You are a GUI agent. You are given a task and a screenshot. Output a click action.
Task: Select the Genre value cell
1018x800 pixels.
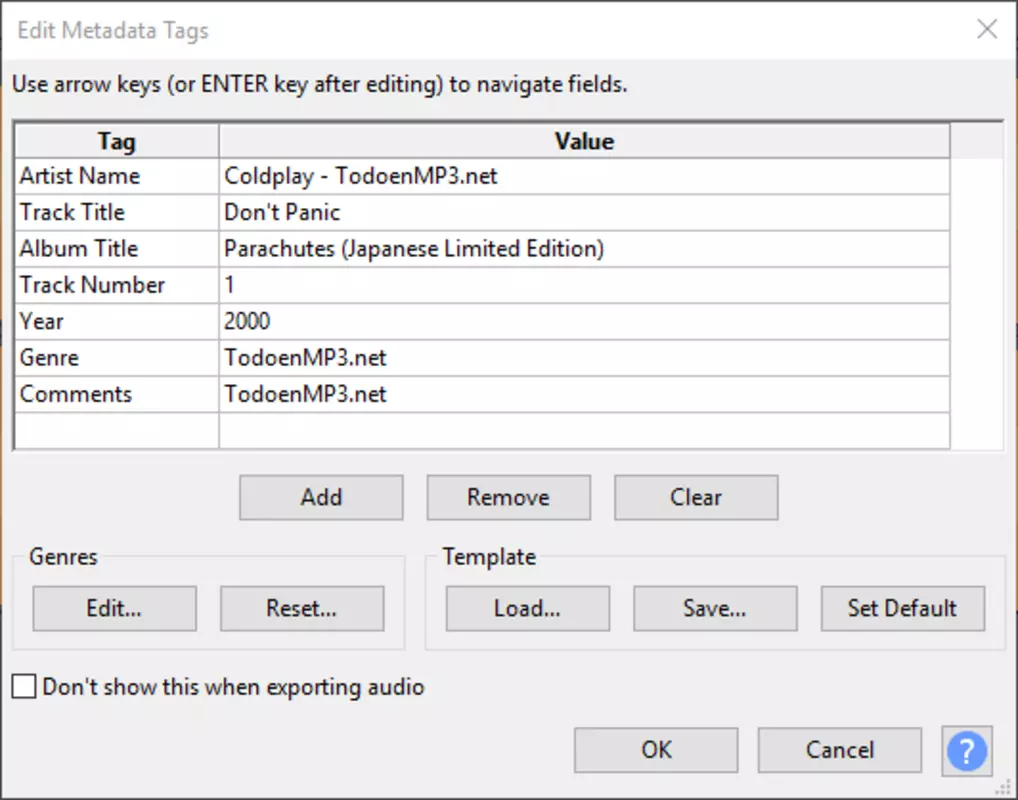coord(584,358)
